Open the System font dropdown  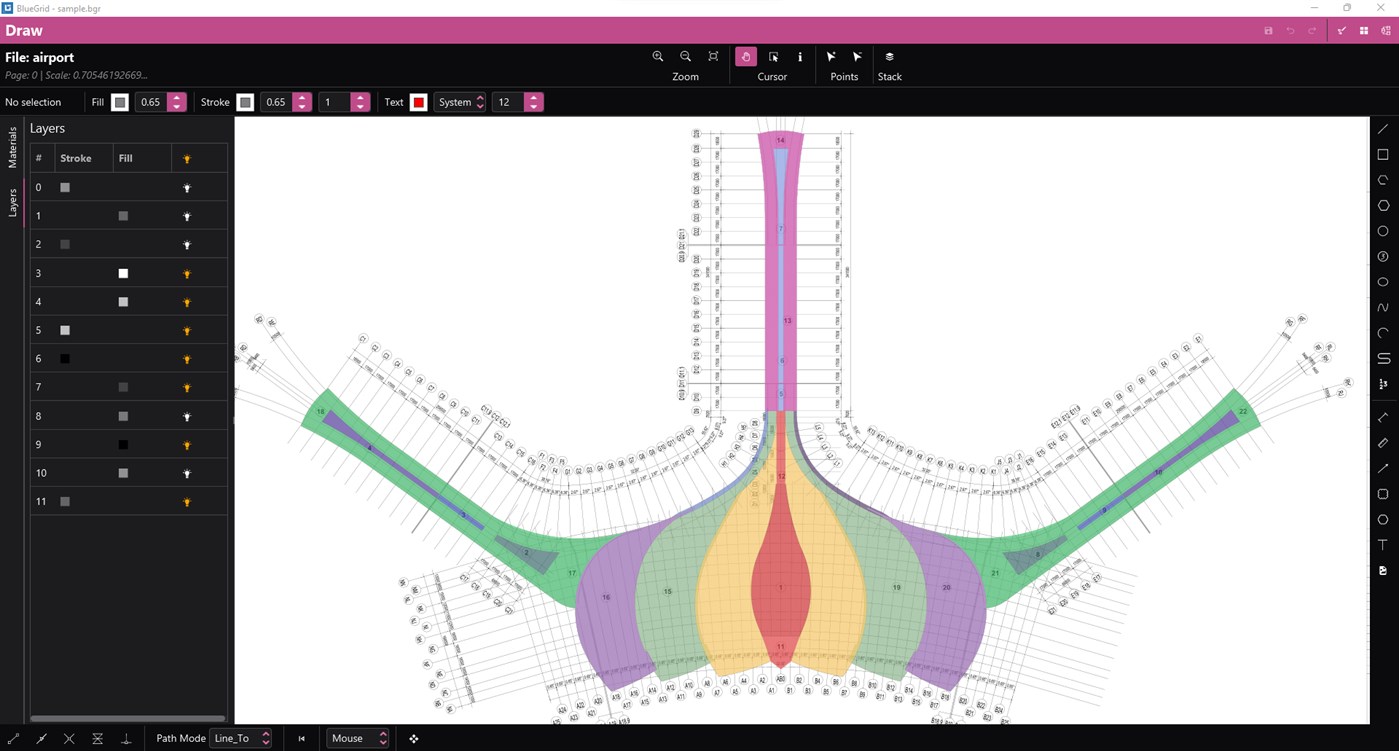tap(460, 102)
